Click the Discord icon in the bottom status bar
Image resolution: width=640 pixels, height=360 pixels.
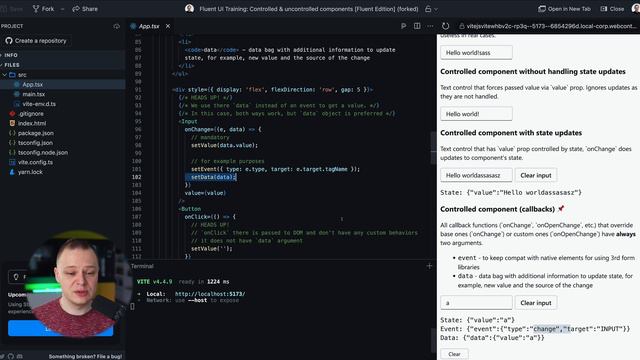(19, 356)
